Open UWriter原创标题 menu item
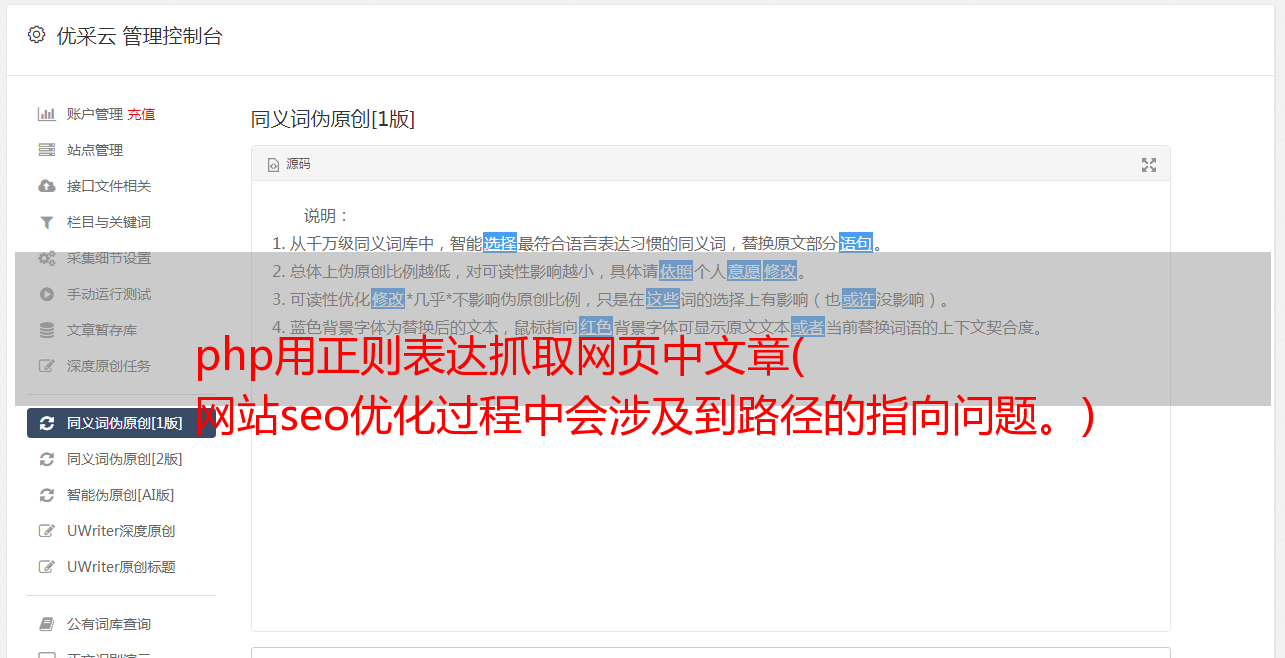 (x=121, y=567)
